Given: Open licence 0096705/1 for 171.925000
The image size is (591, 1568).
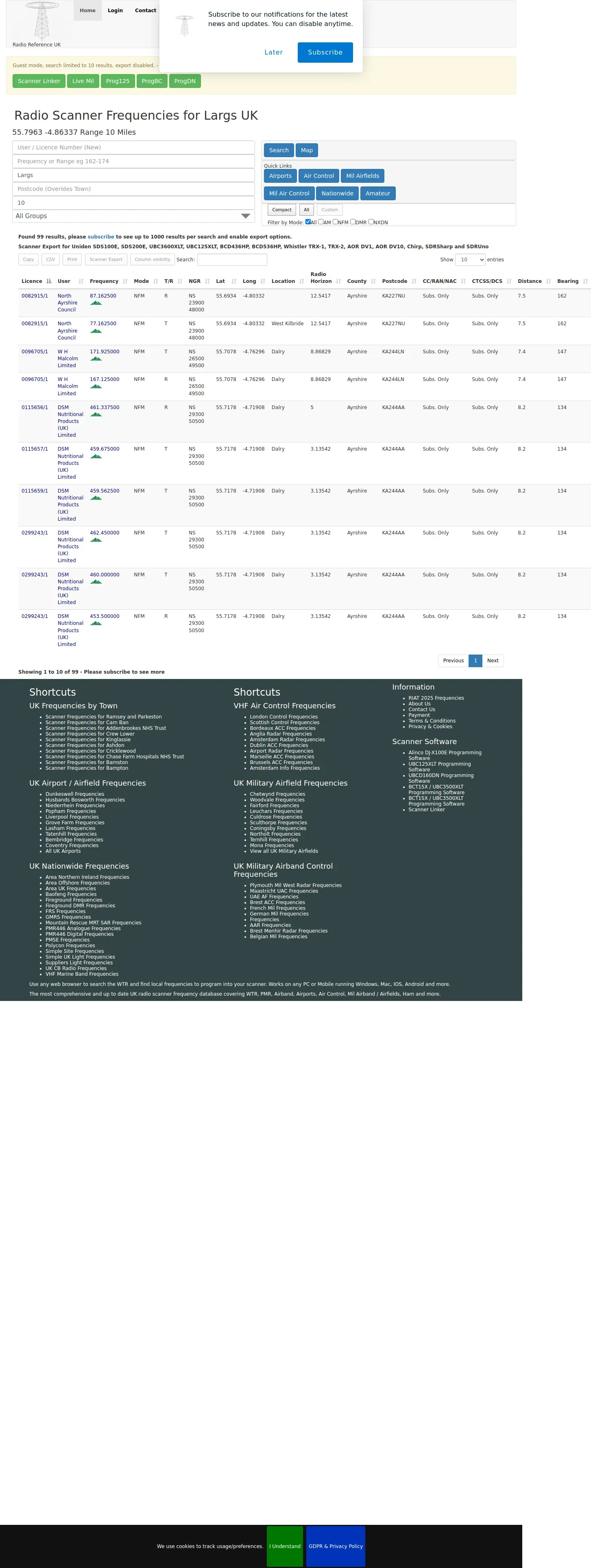Looking at the screenshot, I should click(35, 352).
